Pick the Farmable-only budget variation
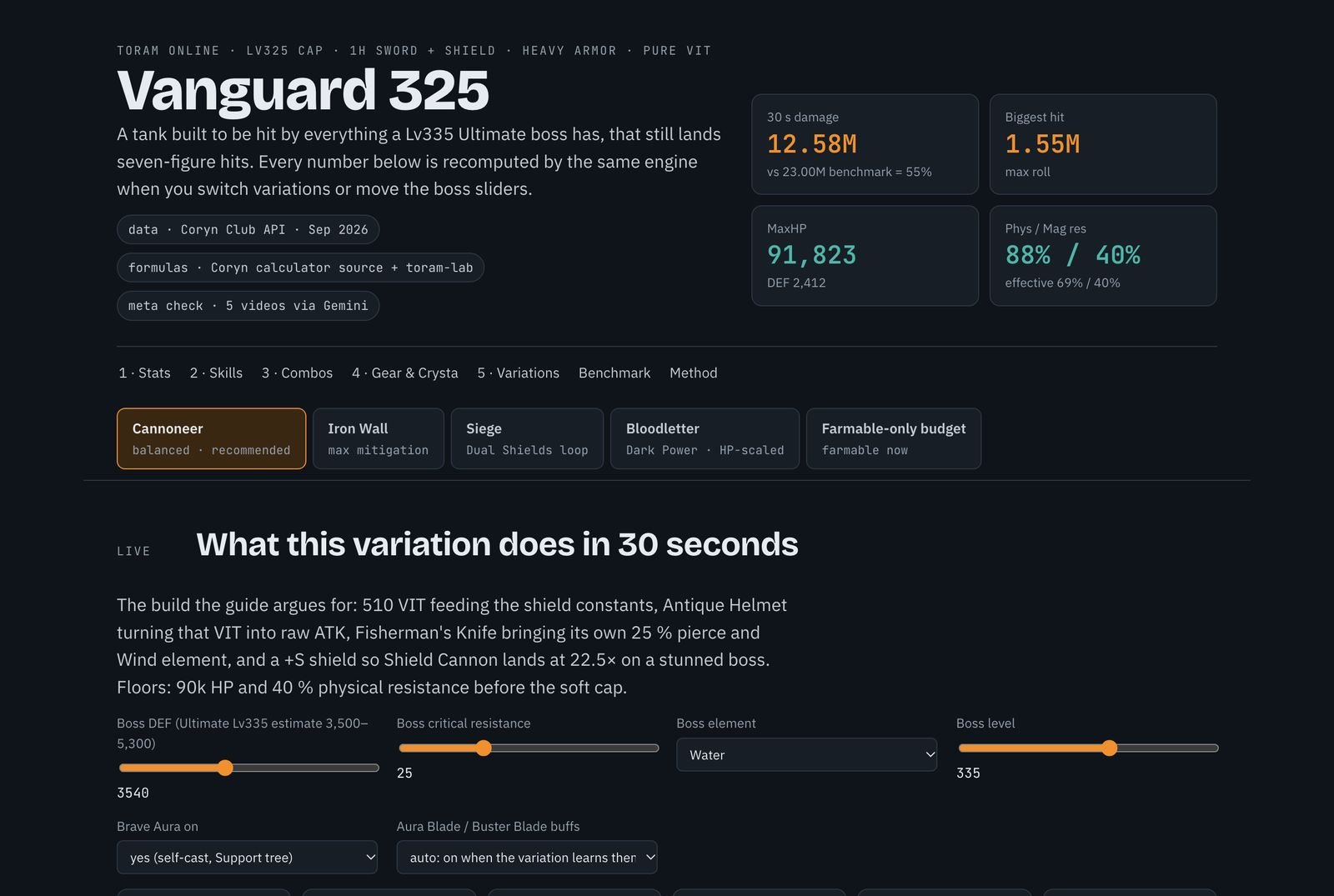The height and width of the screenshot is (896, 1334). pos(893,438)
